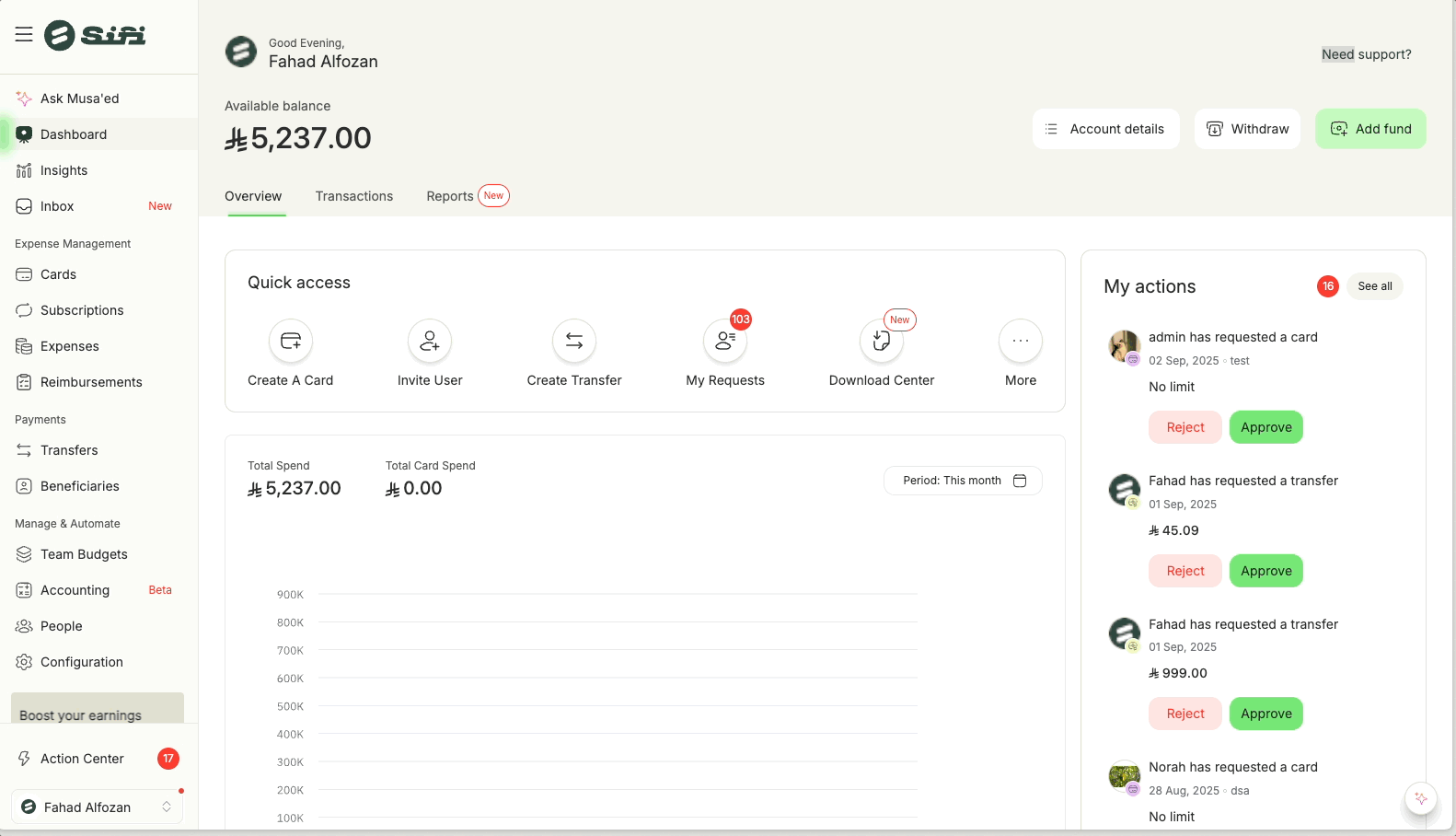1456x836 pixels.
Task: Open the Download Center icon
Action: 882,342
